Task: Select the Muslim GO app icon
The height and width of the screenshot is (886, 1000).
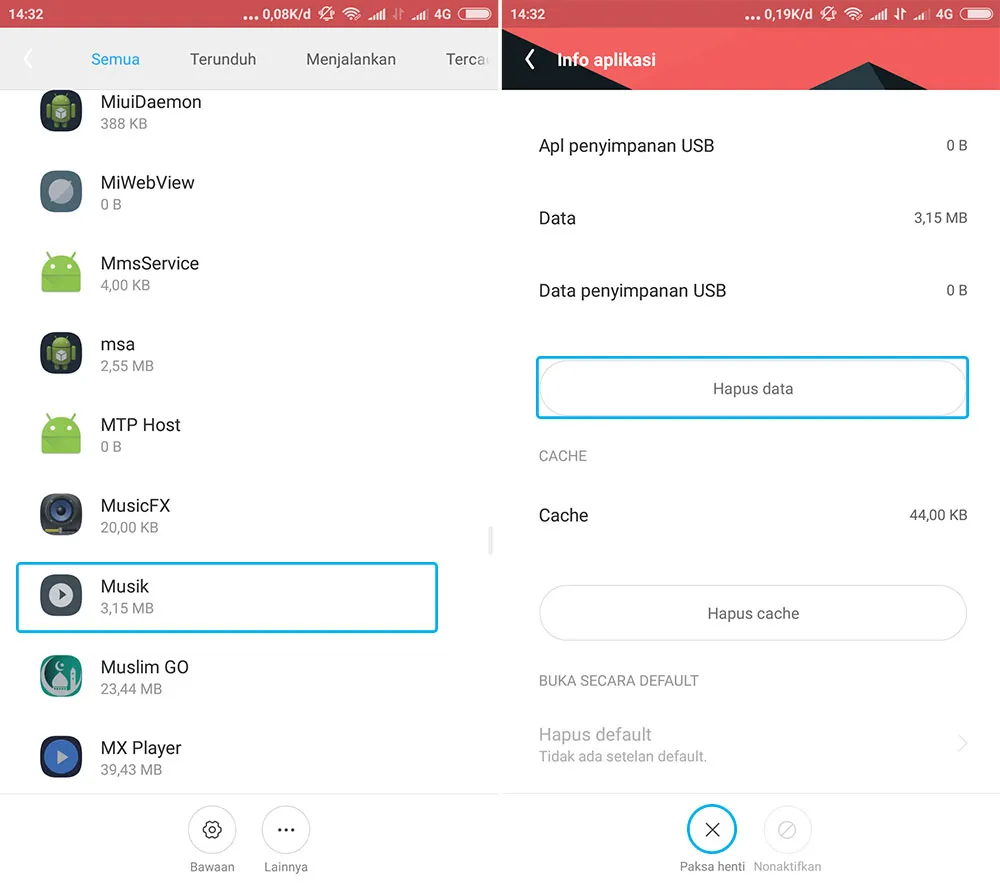Action: coord(61,676)
